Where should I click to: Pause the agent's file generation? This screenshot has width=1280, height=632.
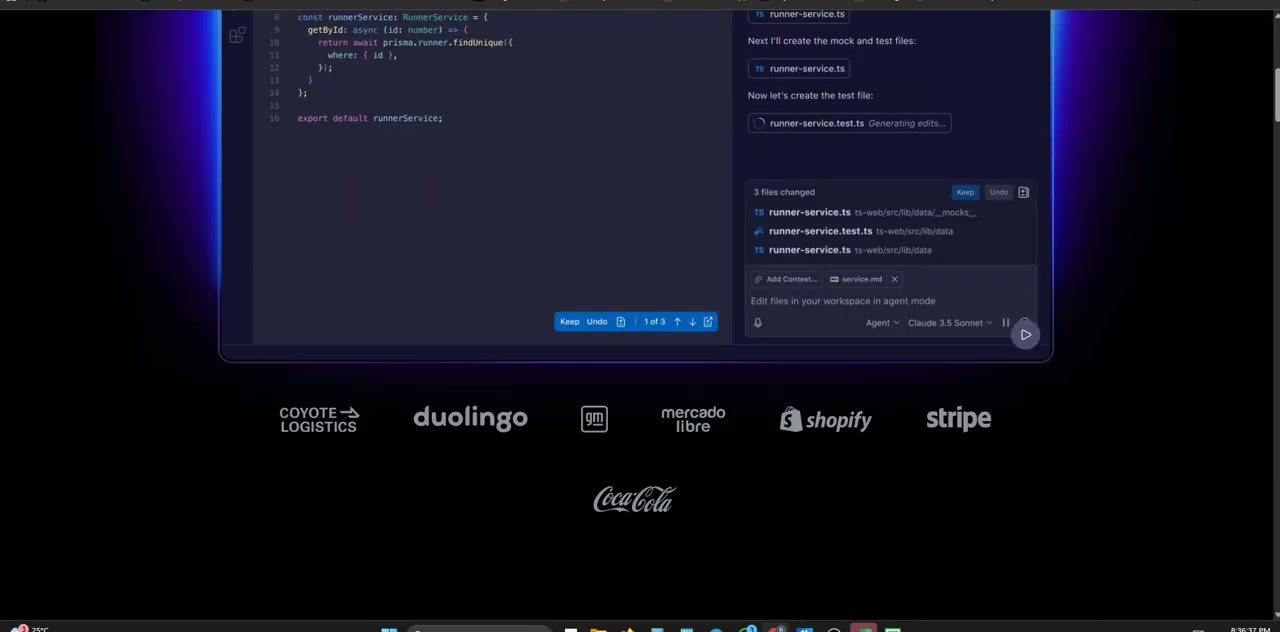(x=1005, y=323)
